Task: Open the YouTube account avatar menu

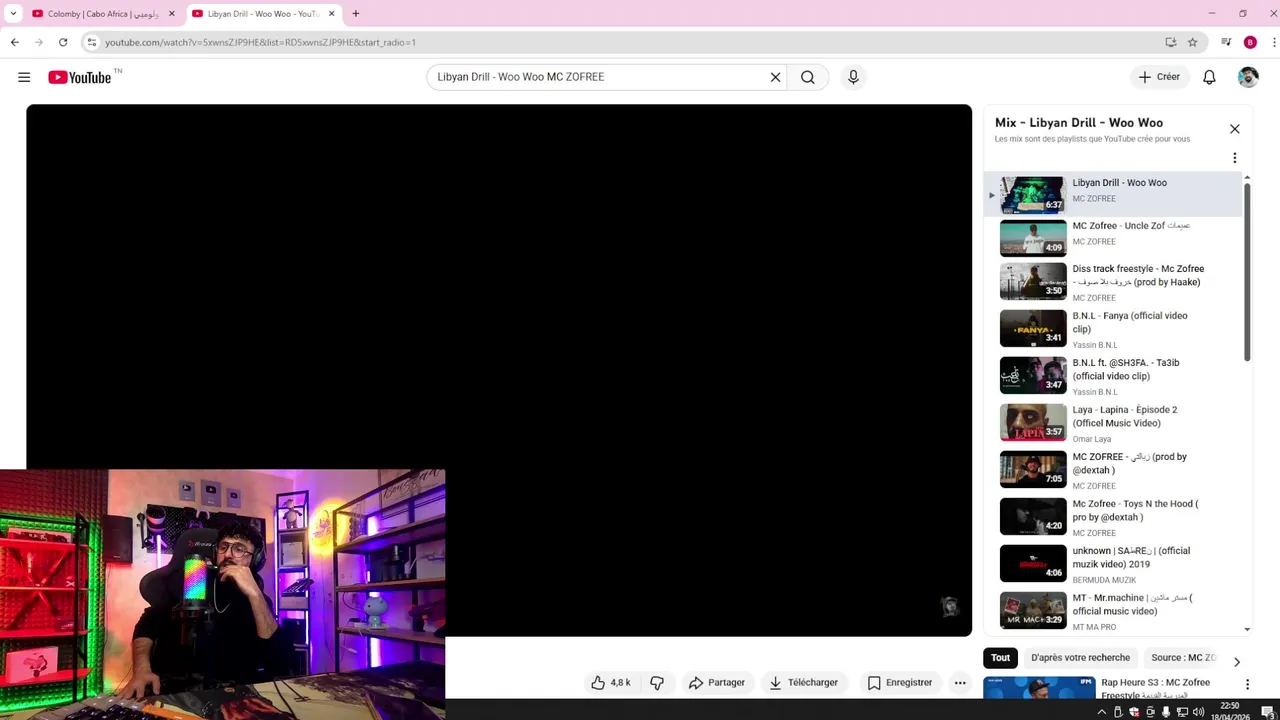Action: (x=1248, y=77)
